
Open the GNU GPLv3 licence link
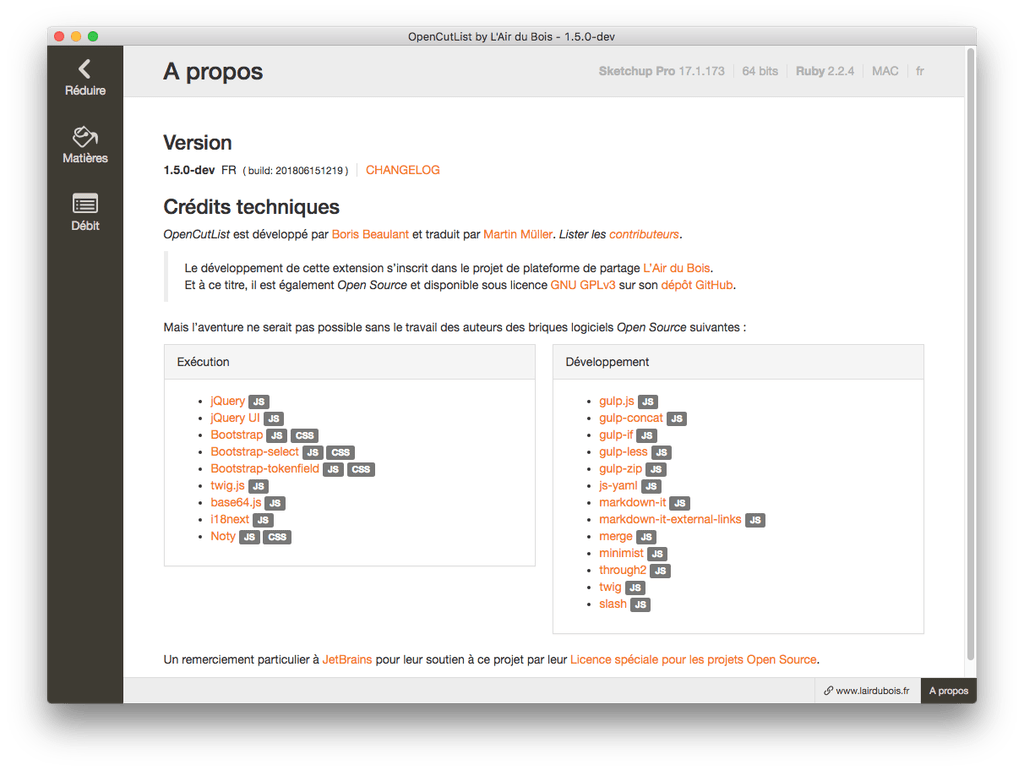(x=583, y=285)
